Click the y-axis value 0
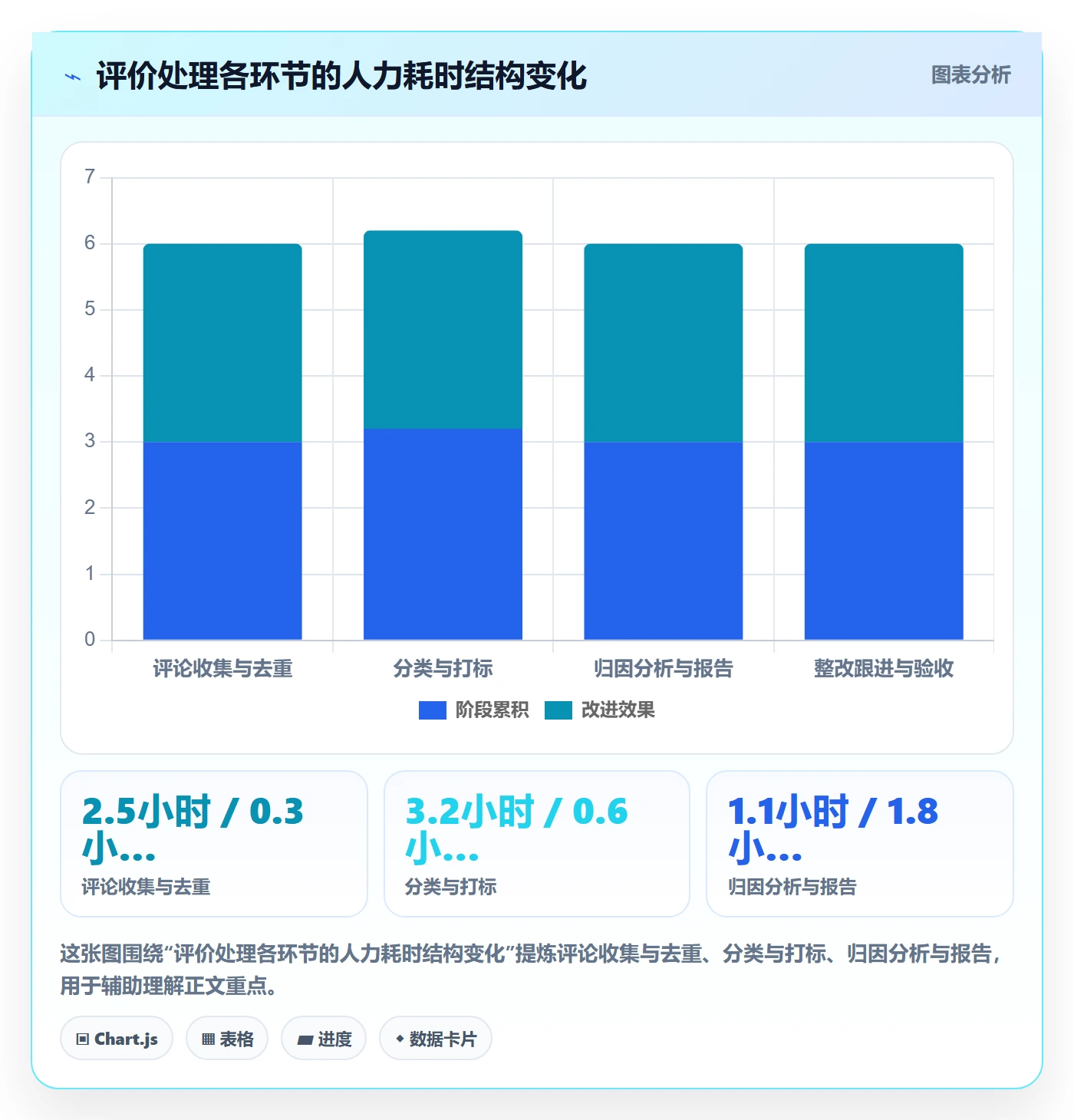Screen dimensions: 1074x1120 click(90, 639)
